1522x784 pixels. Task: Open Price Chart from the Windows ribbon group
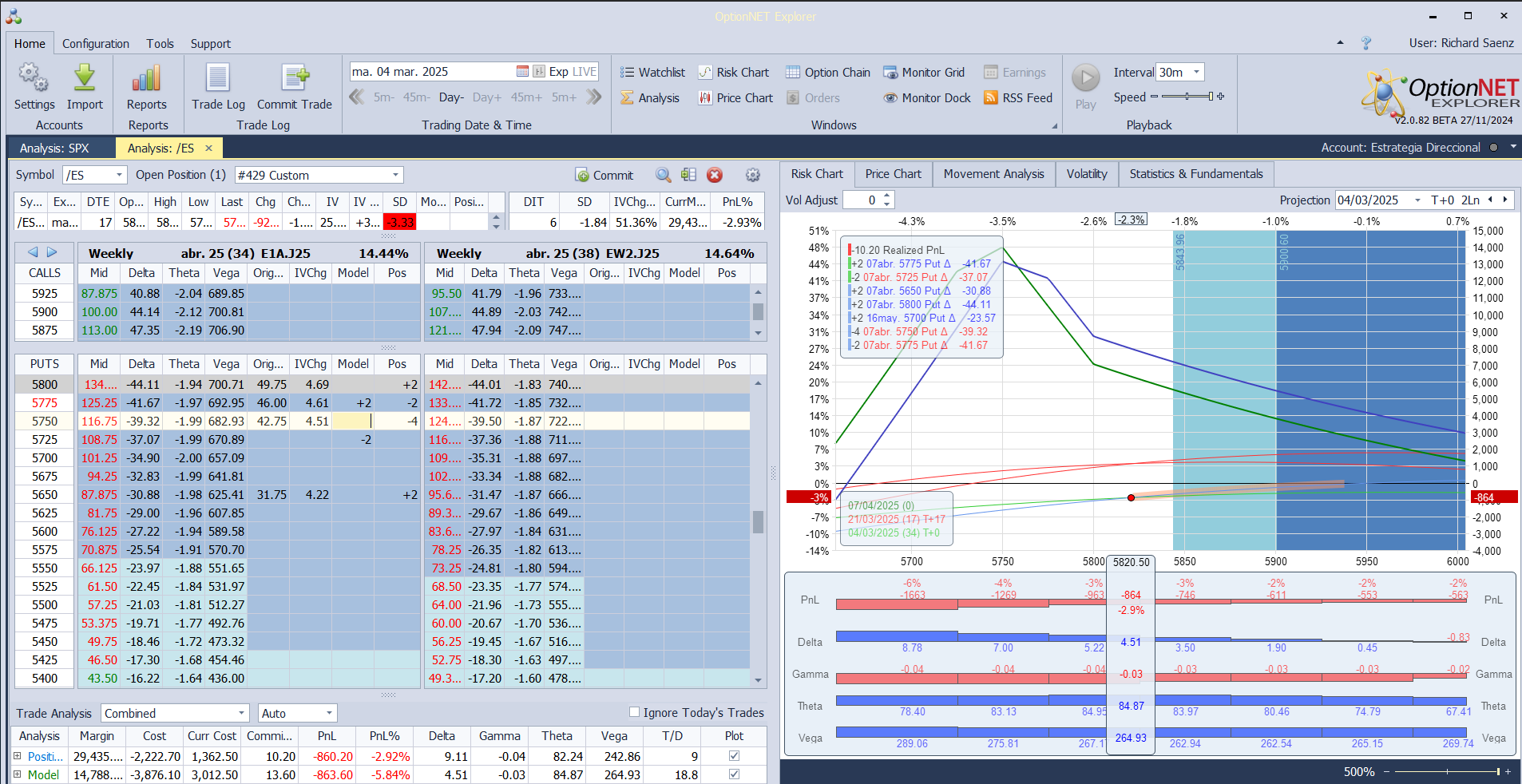click(735, 97)
